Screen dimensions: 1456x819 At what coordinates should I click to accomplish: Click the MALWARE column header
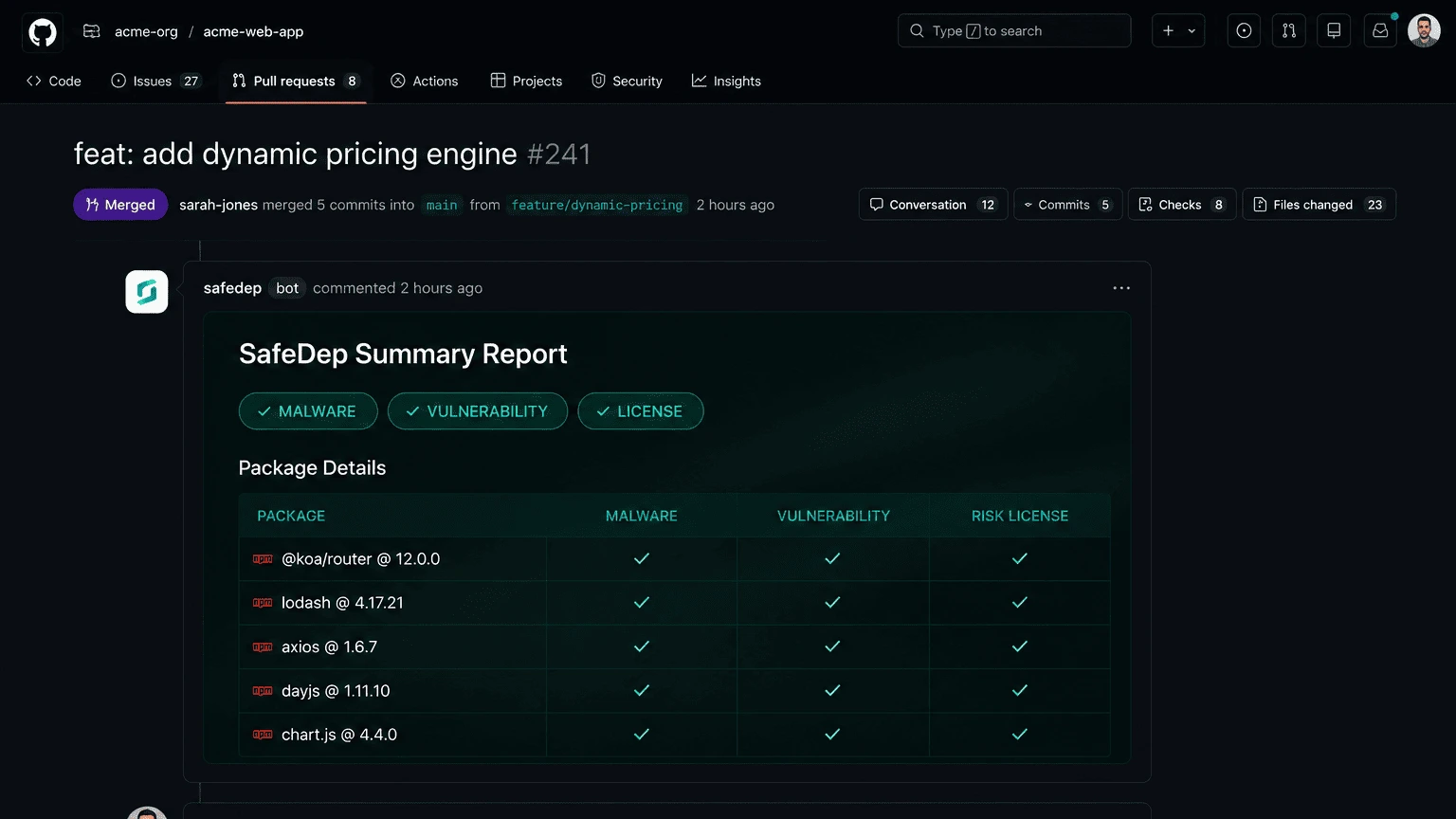pos(642,516)
